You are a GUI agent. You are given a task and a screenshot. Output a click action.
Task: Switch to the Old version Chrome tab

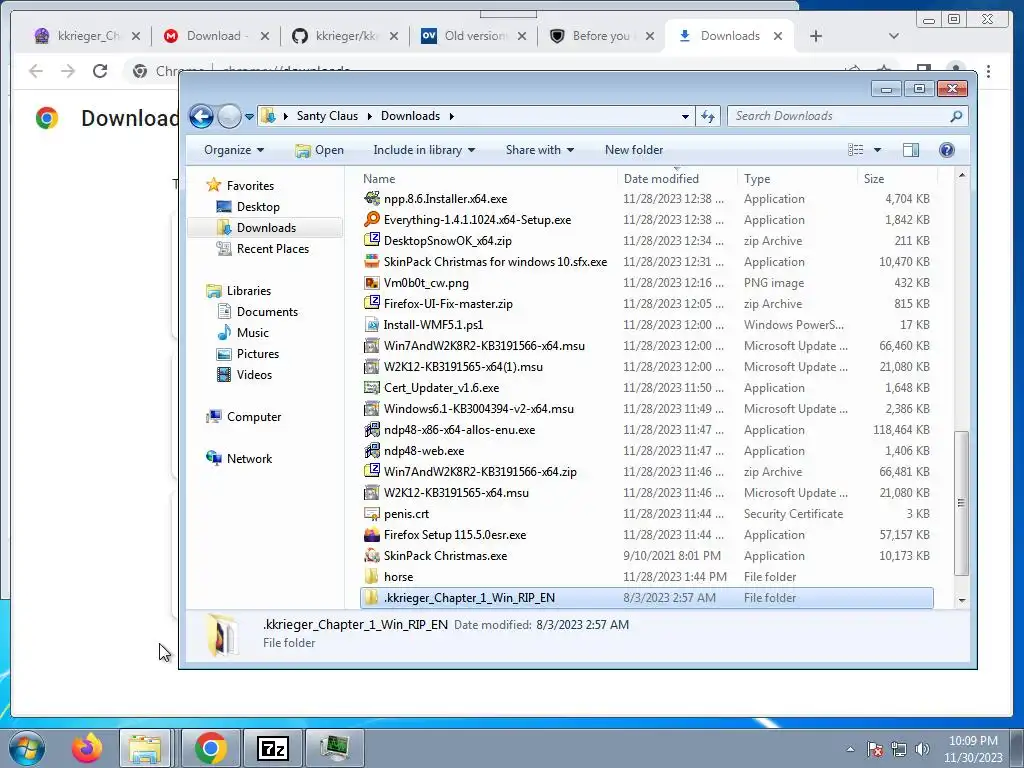click(x=475, y=36)
